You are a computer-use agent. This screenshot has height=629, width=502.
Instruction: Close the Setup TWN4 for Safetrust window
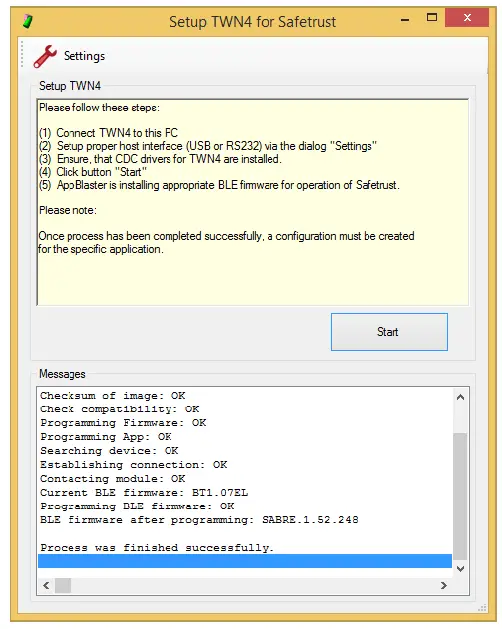[x=467, y=18]
